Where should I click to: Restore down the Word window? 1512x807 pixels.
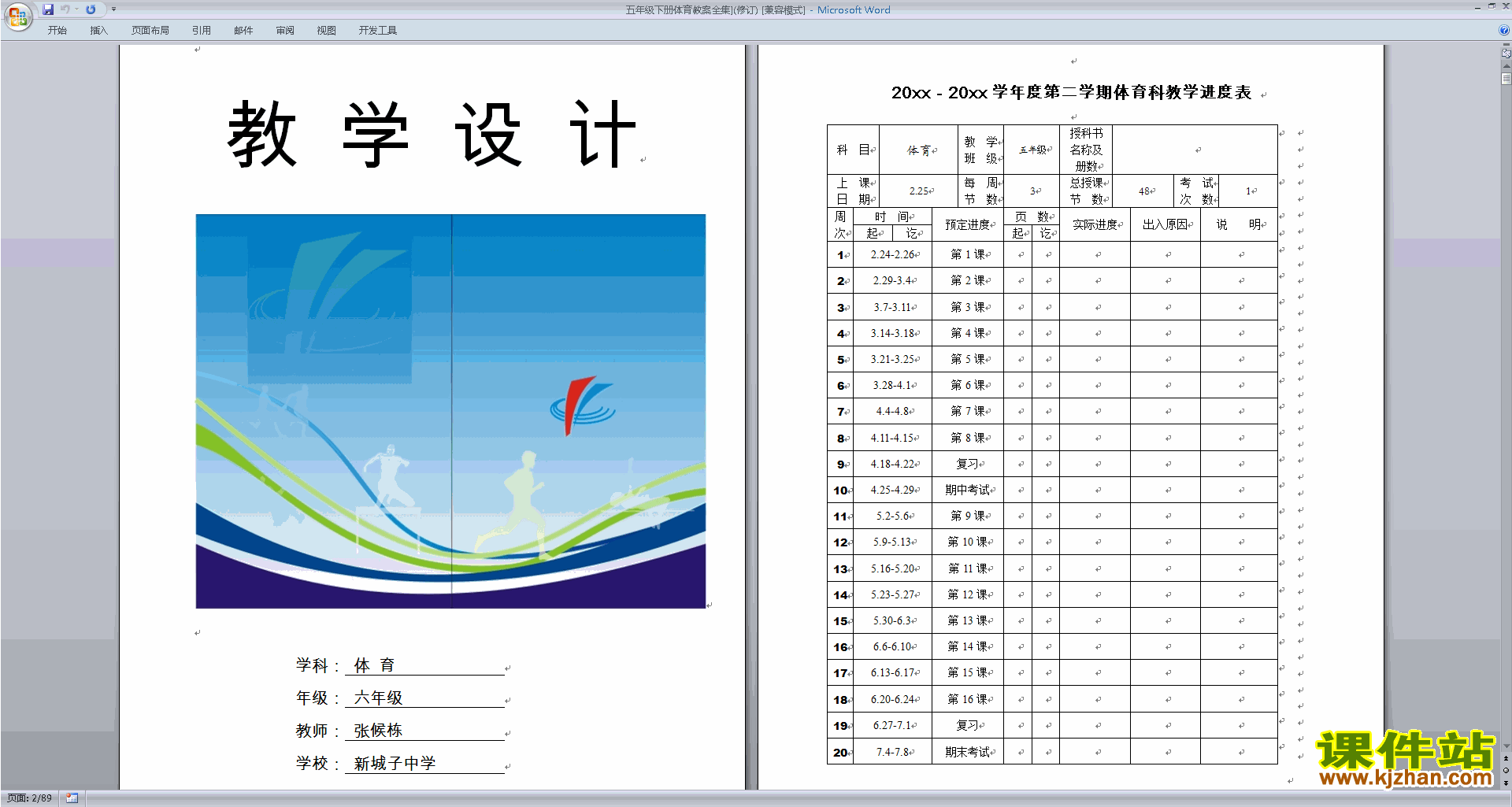click(1491, 7)
